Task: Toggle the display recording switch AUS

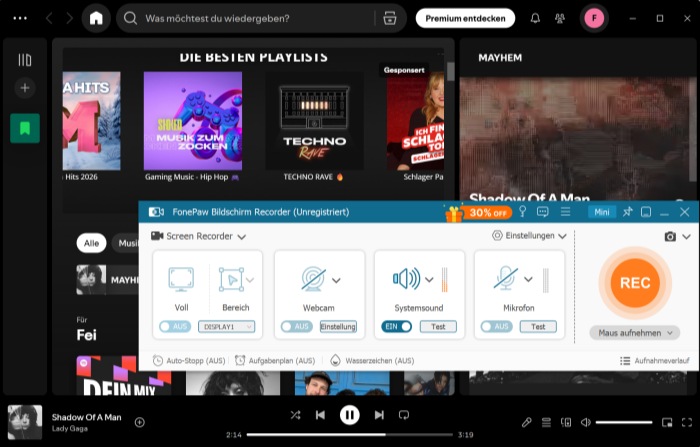Action: 175,326
